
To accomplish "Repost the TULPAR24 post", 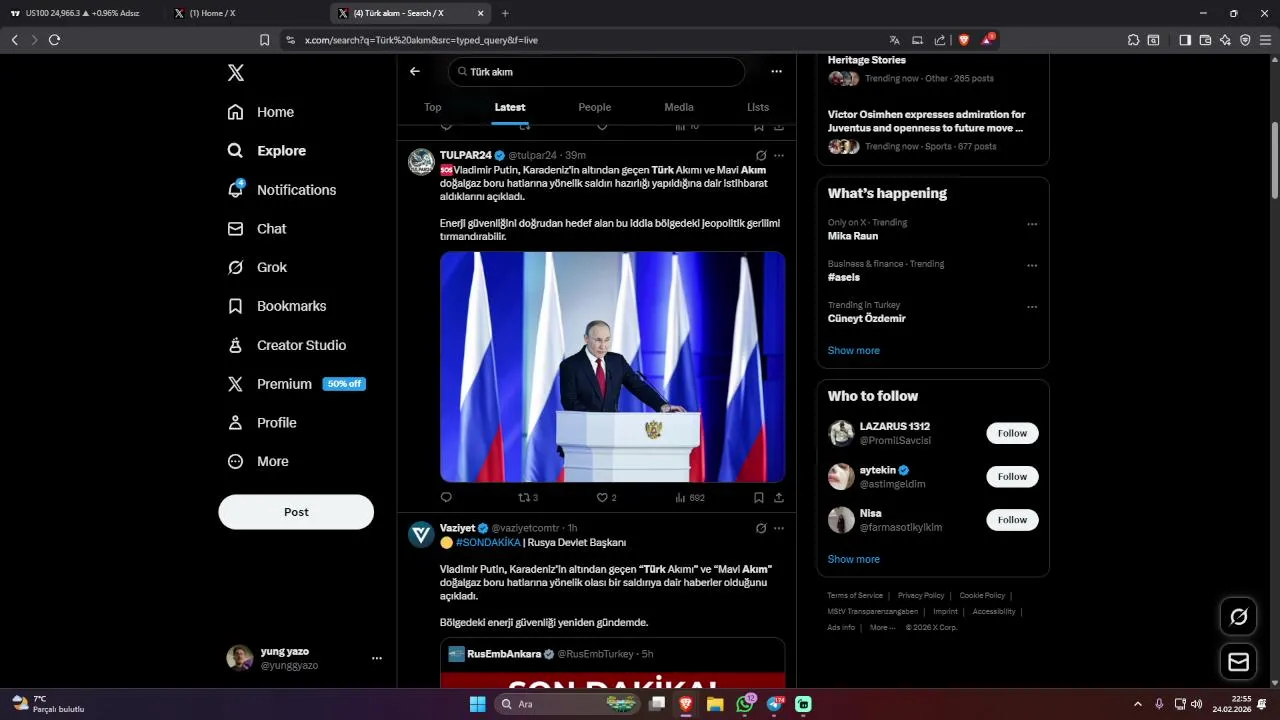I will [x=527, y=497].
